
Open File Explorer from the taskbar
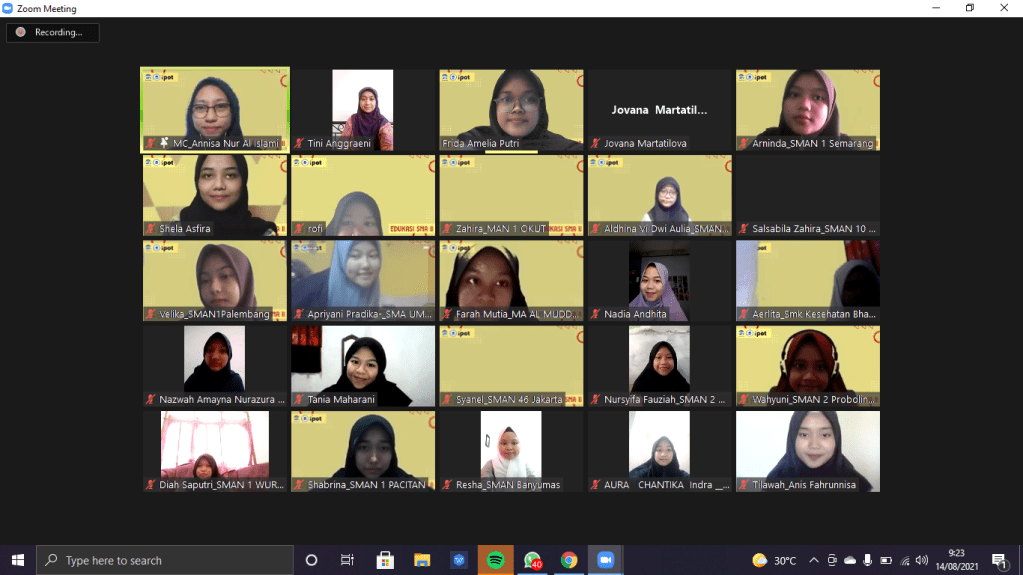click(x=422, y=560)
